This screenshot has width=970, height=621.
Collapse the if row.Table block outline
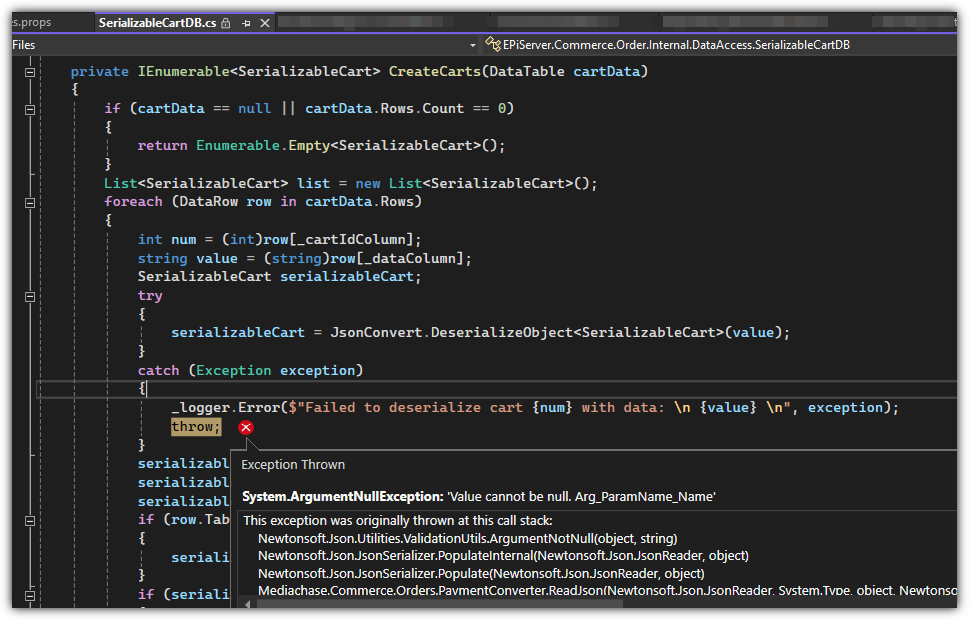tap(30, 520)
